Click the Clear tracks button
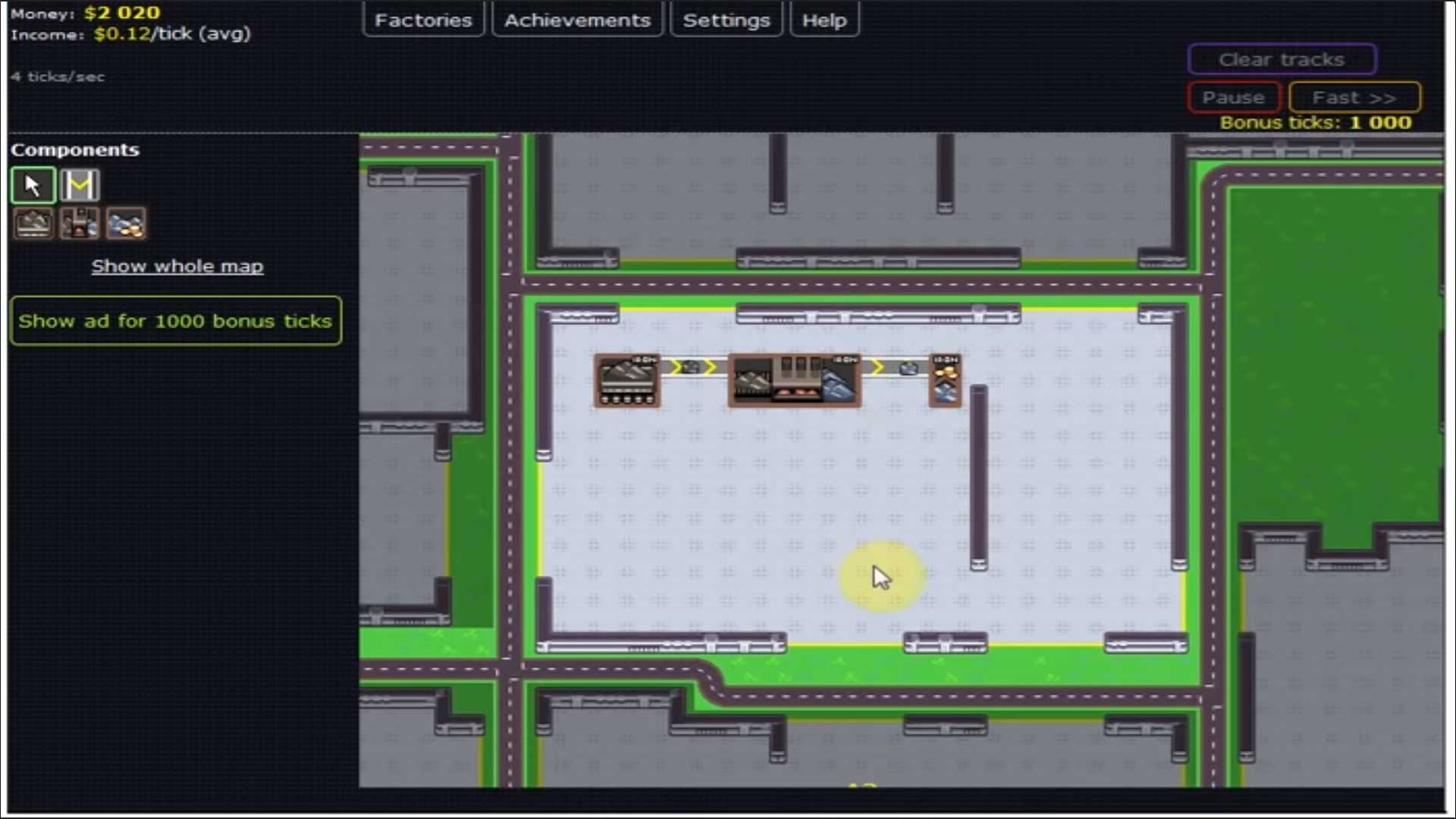Viewport: 1456px width, 819px height. pyautogui.click(x=1282, y=59)
